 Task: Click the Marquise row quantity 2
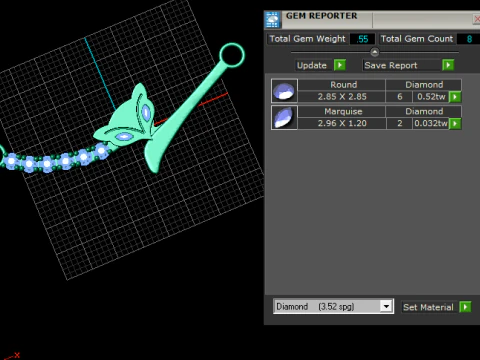pyautogui.click(x=399, y=123)
